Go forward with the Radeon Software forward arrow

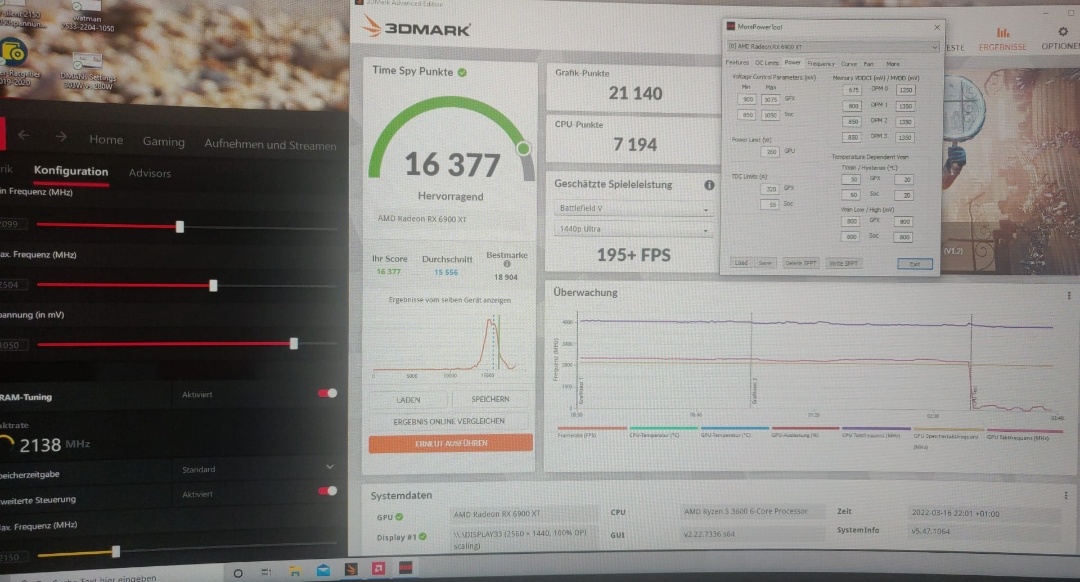pyautogui.click(x=61, y=136)
